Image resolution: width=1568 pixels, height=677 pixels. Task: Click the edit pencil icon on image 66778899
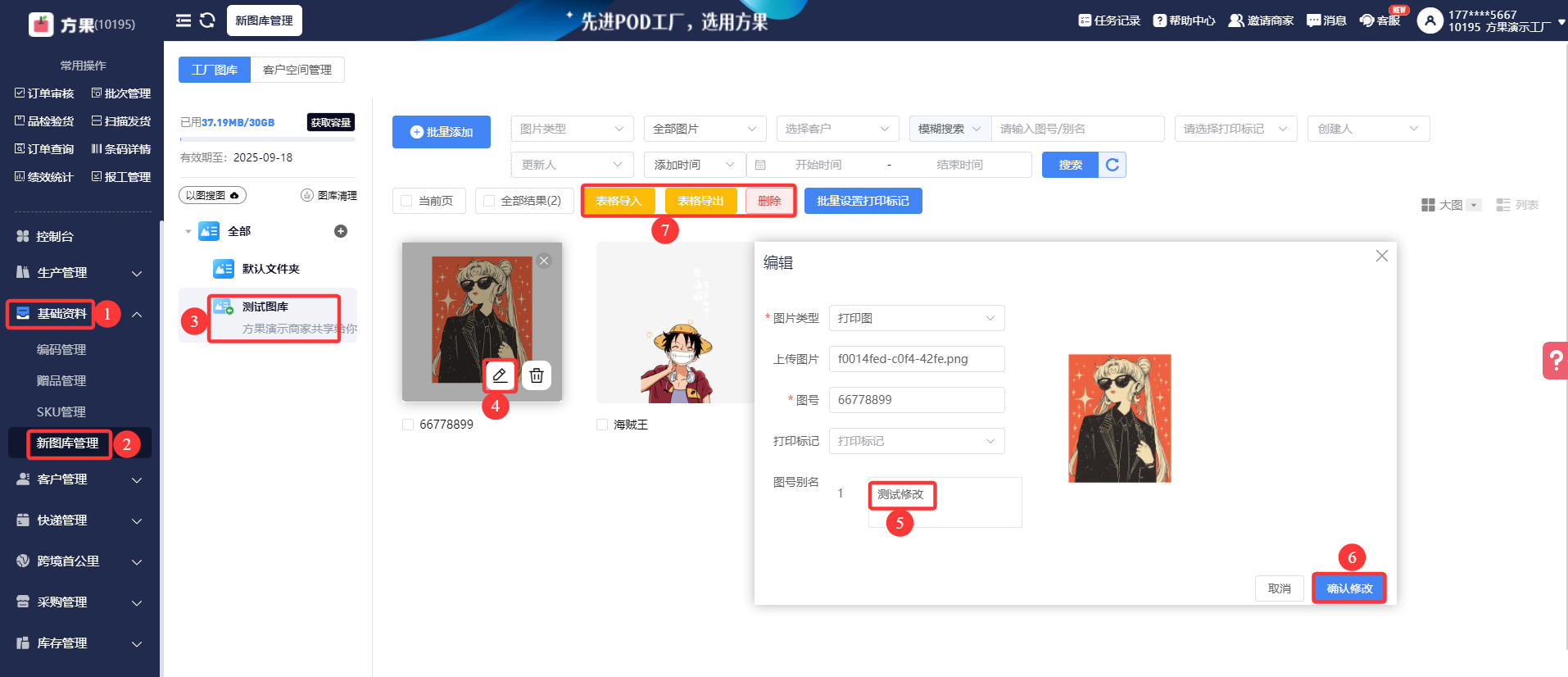point(500,375)
